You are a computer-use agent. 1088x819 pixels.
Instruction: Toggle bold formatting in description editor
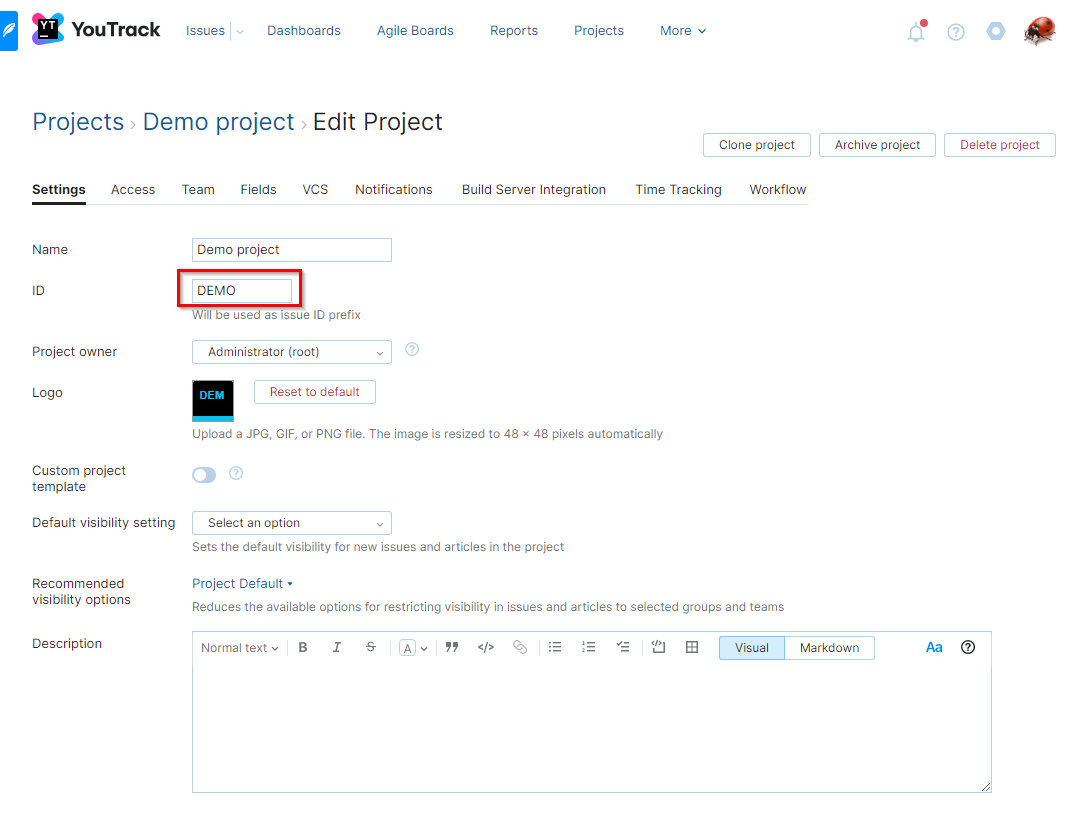[x=303, y=647]
